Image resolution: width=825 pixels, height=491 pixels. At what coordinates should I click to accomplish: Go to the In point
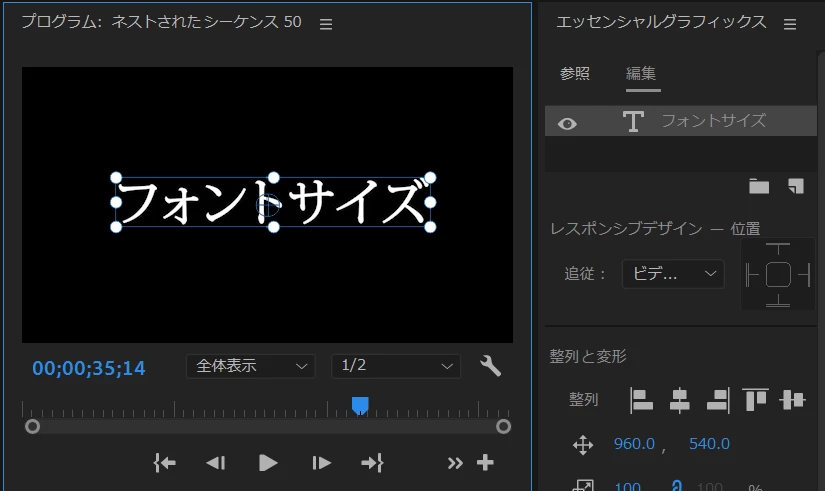165,463
